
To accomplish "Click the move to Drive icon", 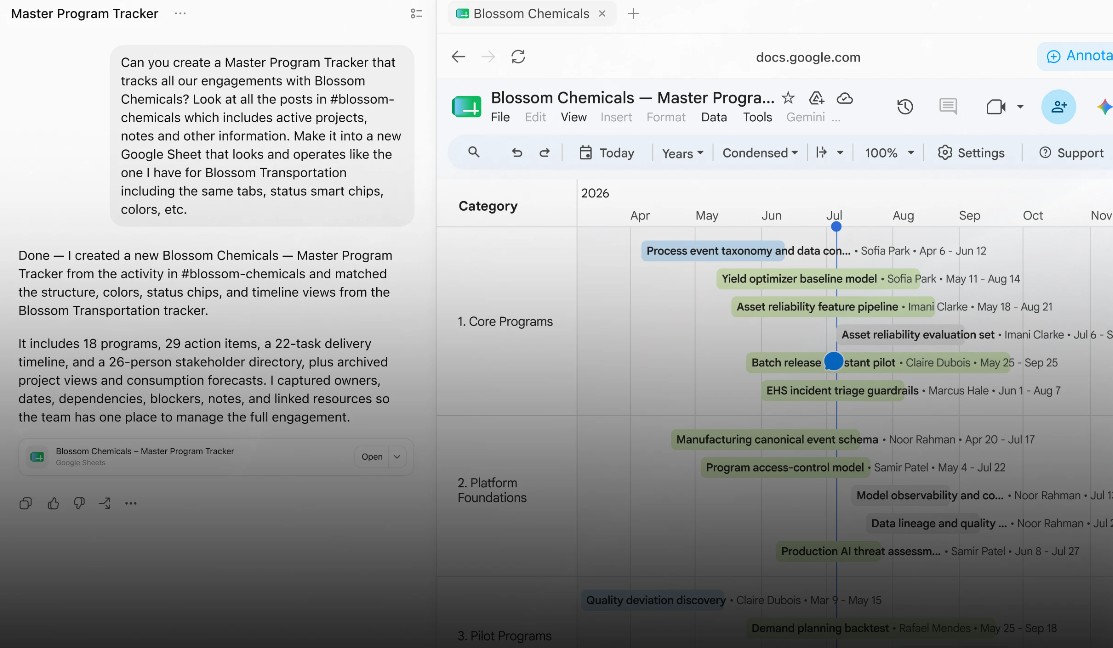I will 816,98.
